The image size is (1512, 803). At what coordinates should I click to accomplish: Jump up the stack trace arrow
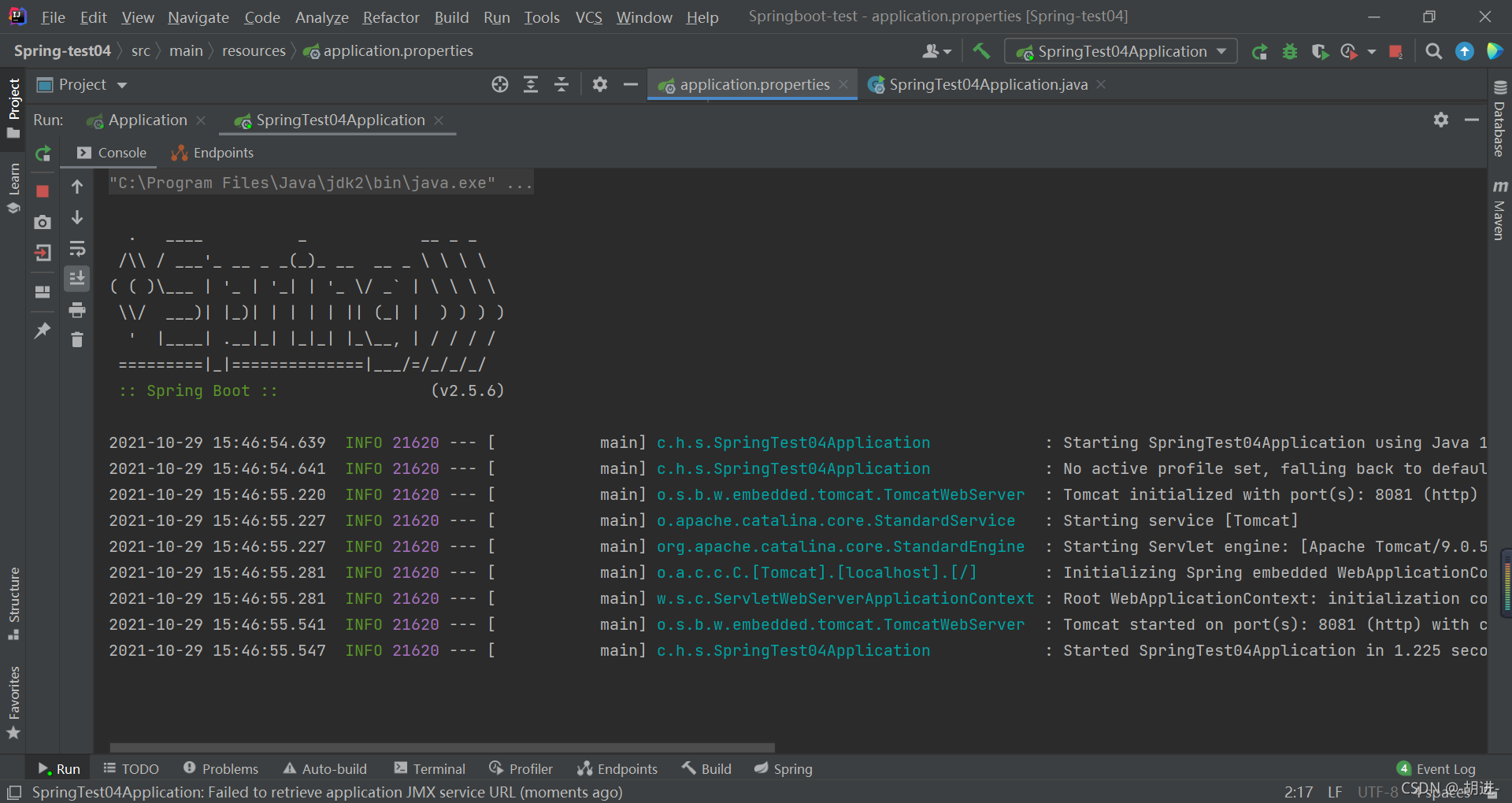coord(77,187)
